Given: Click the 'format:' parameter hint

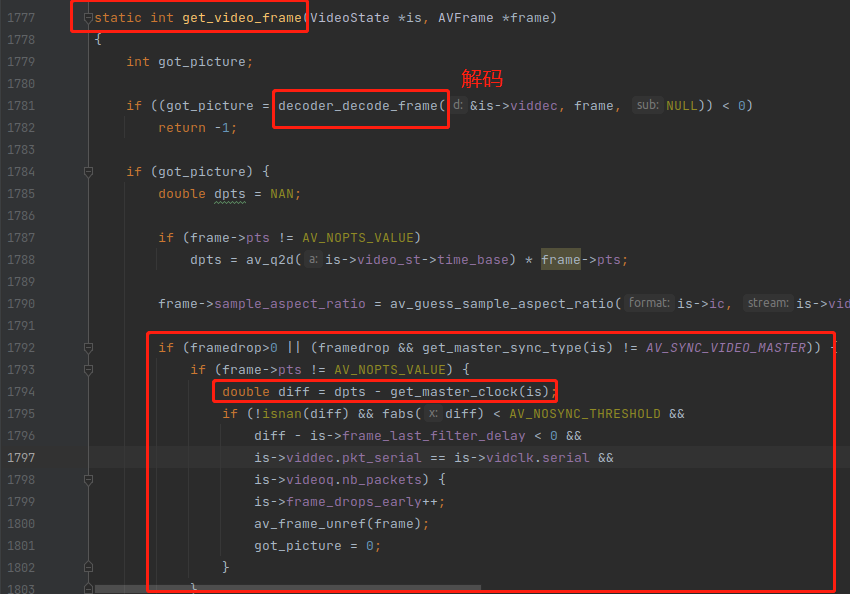Looking at the screenshot, I should 649,304.
